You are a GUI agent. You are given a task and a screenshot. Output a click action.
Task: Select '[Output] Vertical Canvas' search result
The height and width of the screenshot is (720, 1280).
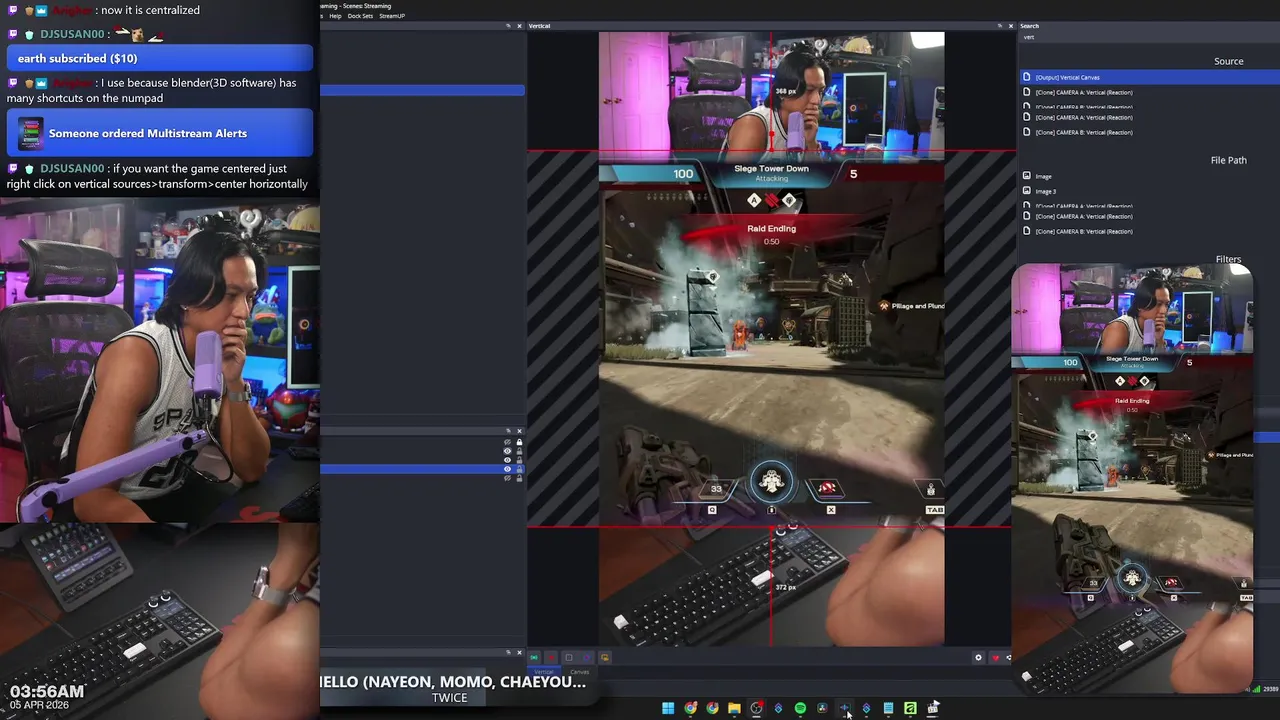click(x=1067, y=77)
